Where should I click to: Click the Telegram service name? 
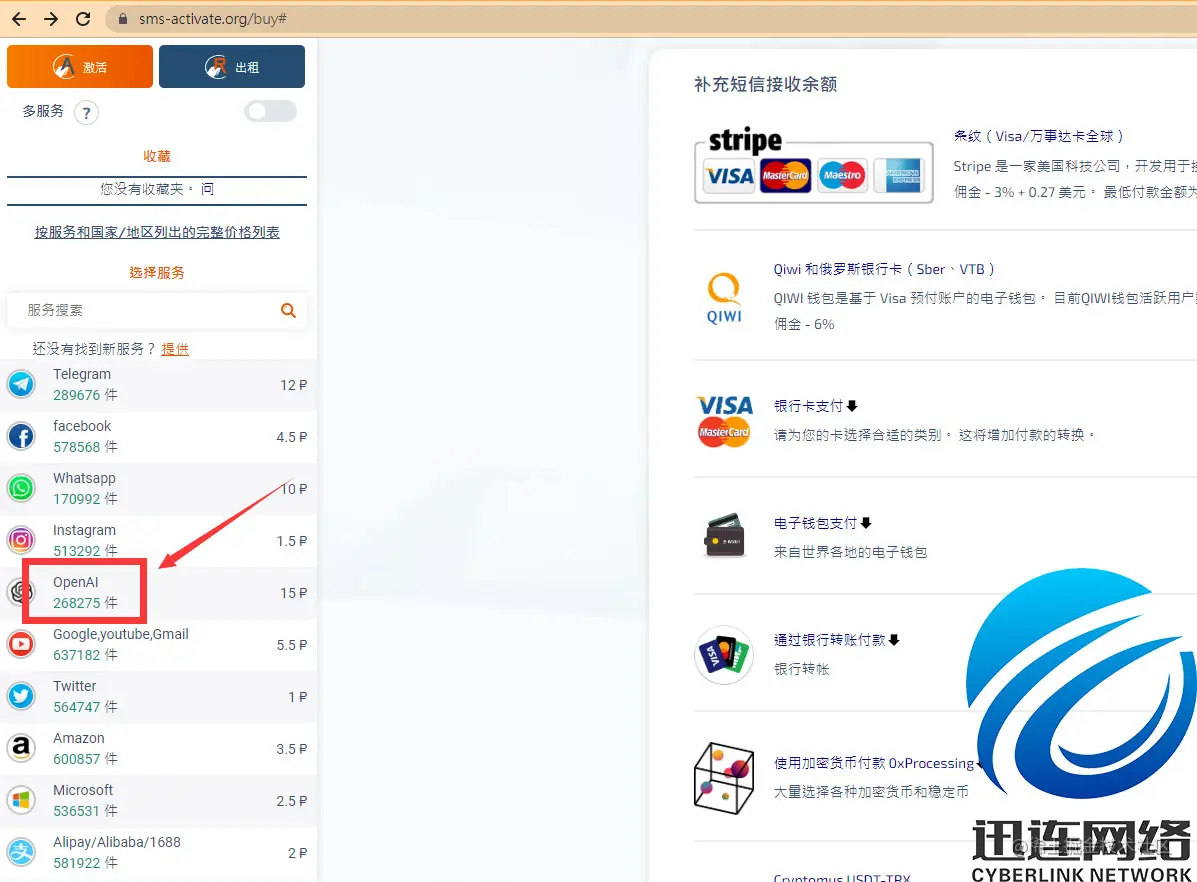[82, 374]
